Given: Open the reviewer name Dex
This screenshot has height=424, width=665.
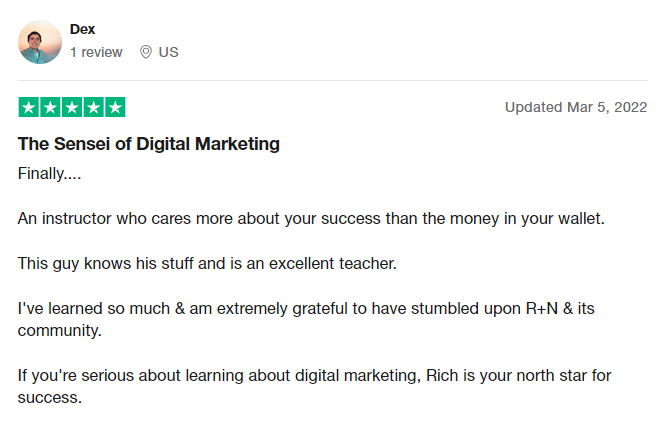Looking at the screenshot, I should click(83, 29).
